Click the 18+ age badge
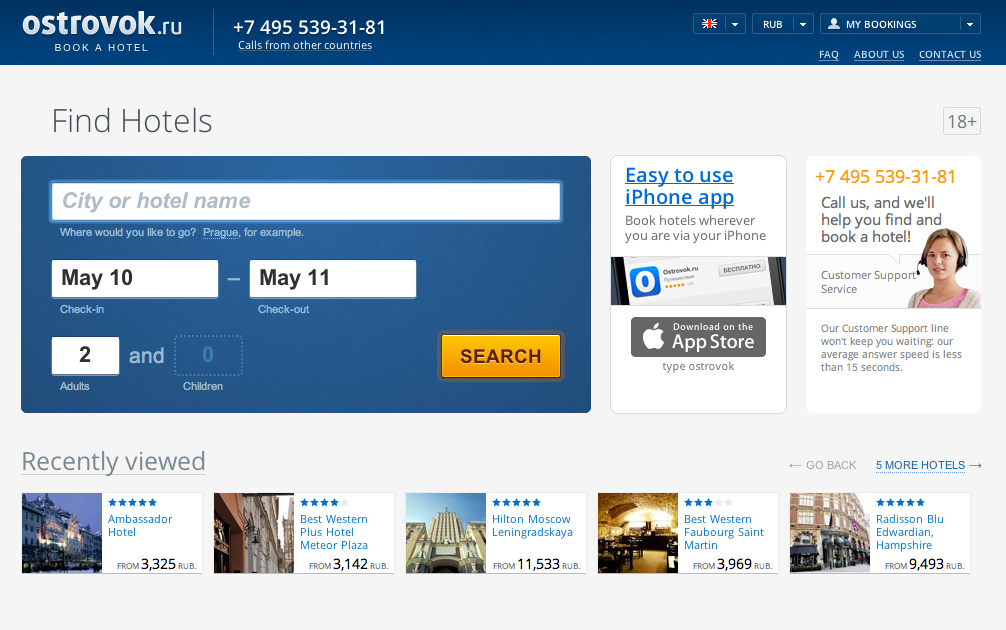 962,121
